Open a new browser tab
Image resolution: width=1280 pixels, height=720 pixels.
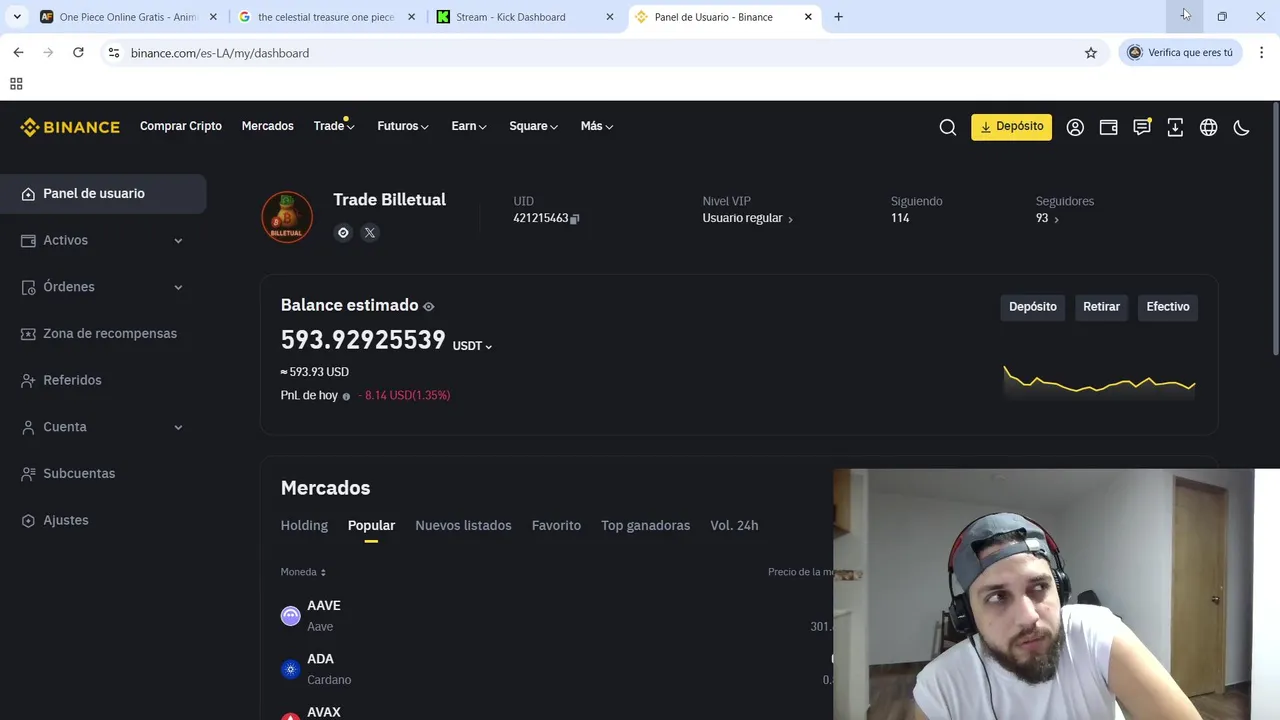pyautogui.click(x=838, y=17)
